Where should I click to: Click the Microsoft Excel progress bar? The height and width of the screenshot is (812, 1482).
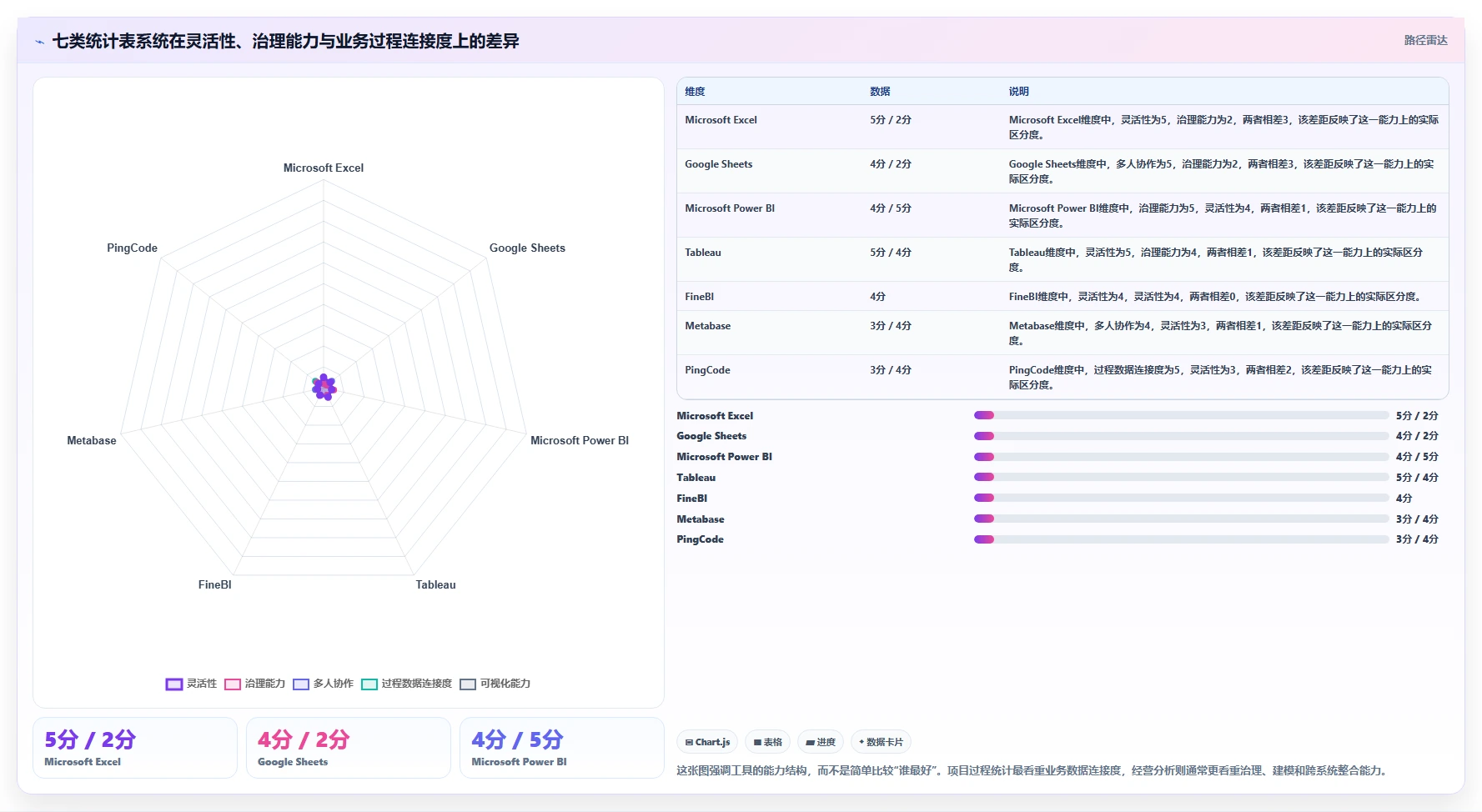click(1182, 415)
